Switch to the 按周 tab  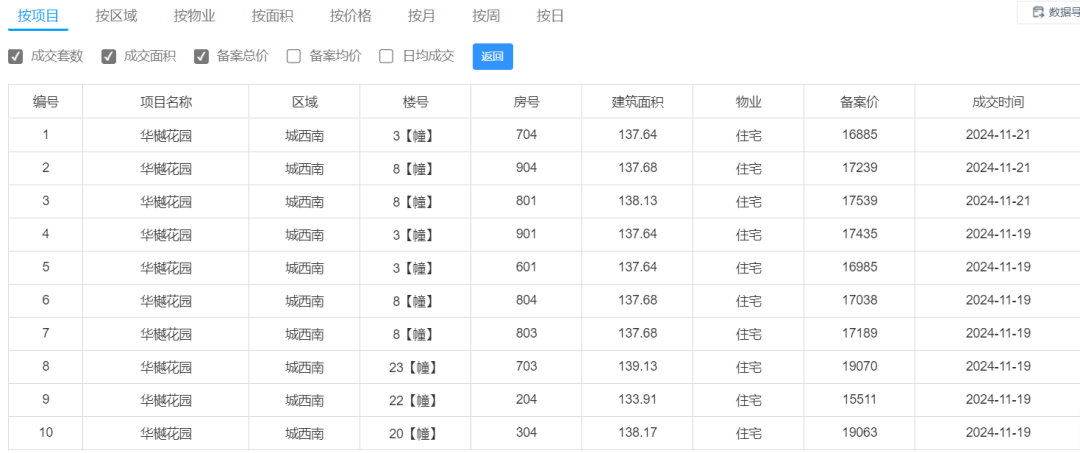(x=486, y=16)
